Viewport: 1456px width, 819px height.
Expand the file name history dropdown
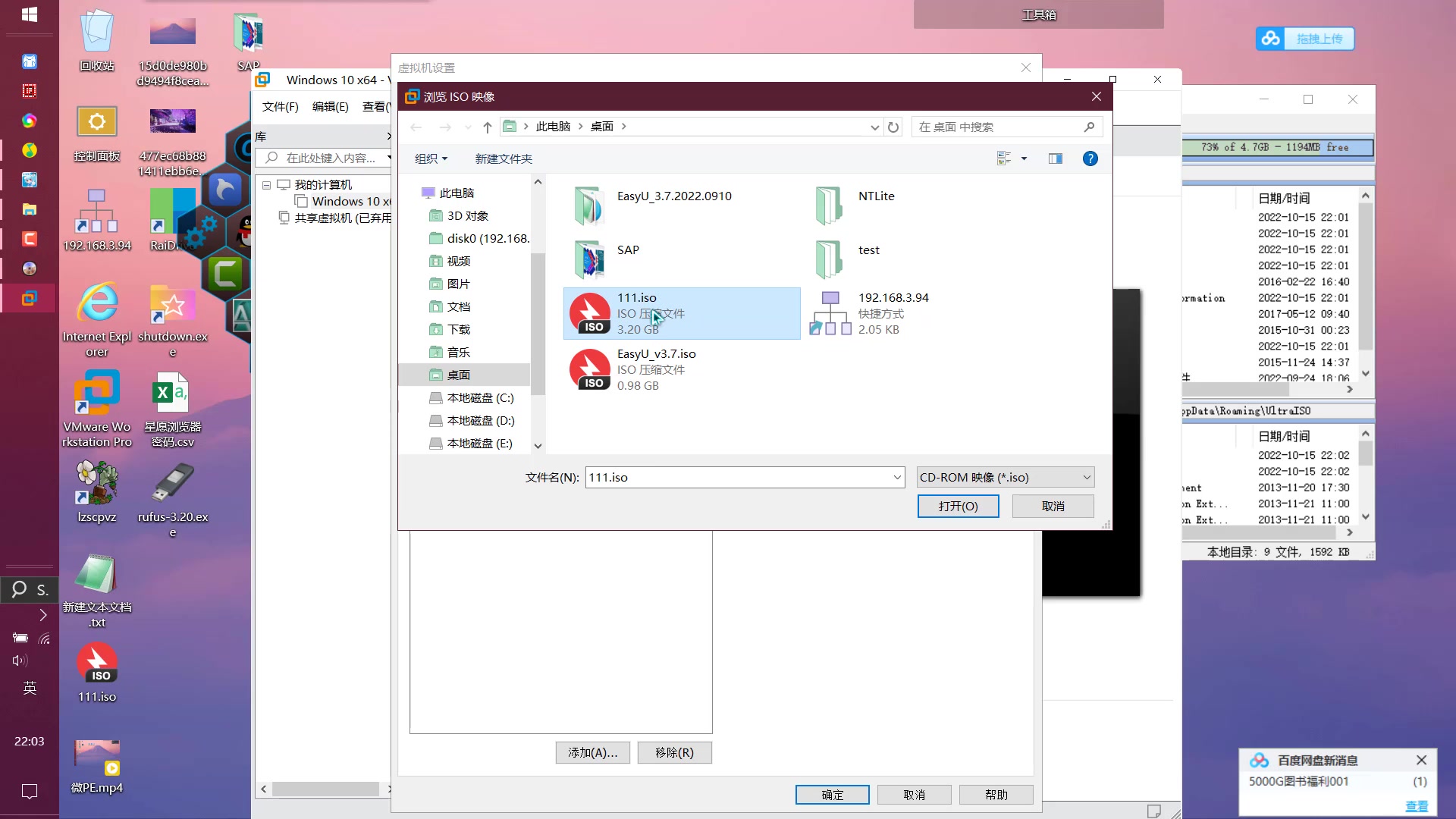pos(897,477)
